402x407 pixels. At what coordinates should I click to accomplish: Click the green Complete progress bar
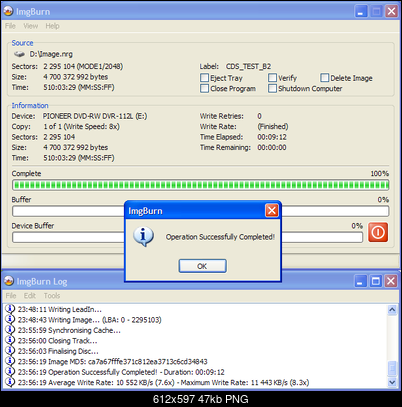[201, 185]
